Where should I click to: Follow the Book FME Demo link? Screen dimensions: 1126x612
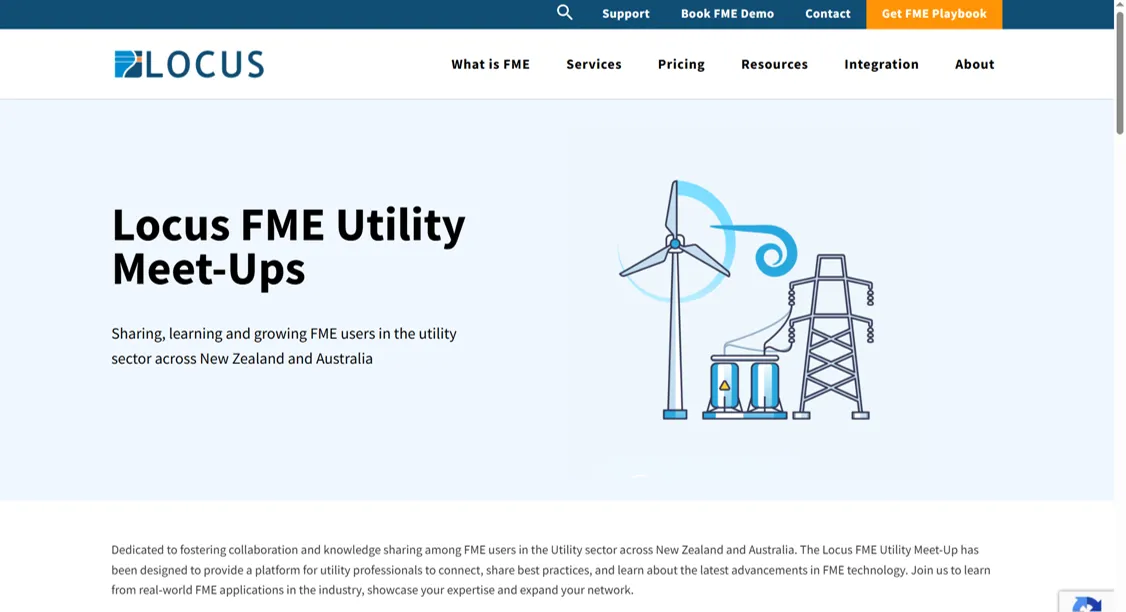[x=727, y=14]
